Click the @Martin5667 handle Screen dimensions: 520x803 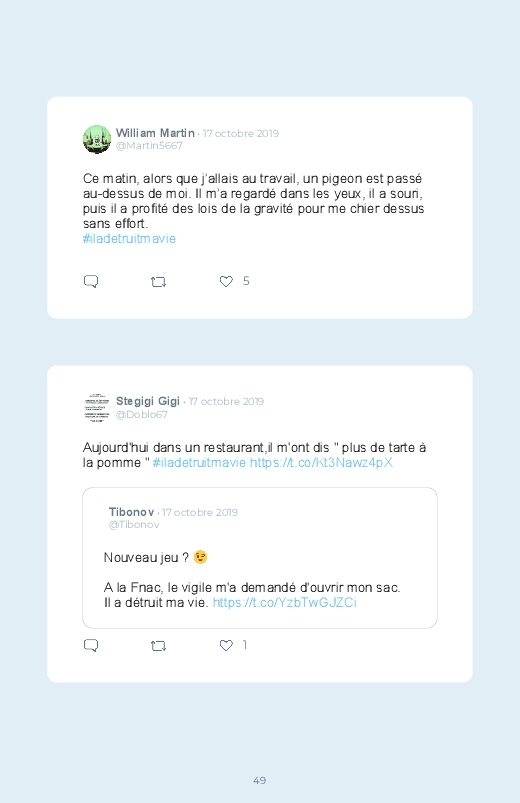(149, 145)
